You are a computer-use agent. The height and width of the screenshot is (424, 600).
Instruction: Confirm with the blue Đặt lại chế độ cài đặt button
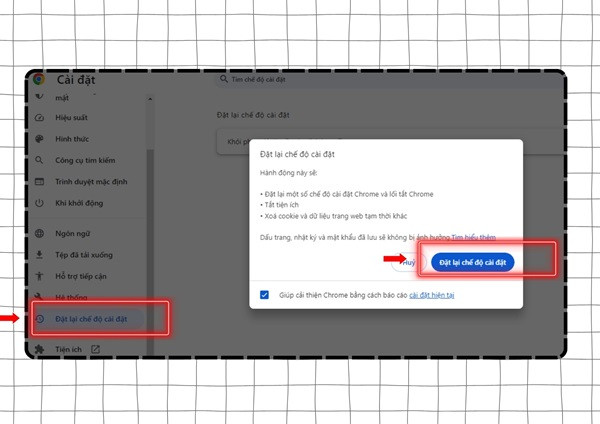click(x=473, y=263)
